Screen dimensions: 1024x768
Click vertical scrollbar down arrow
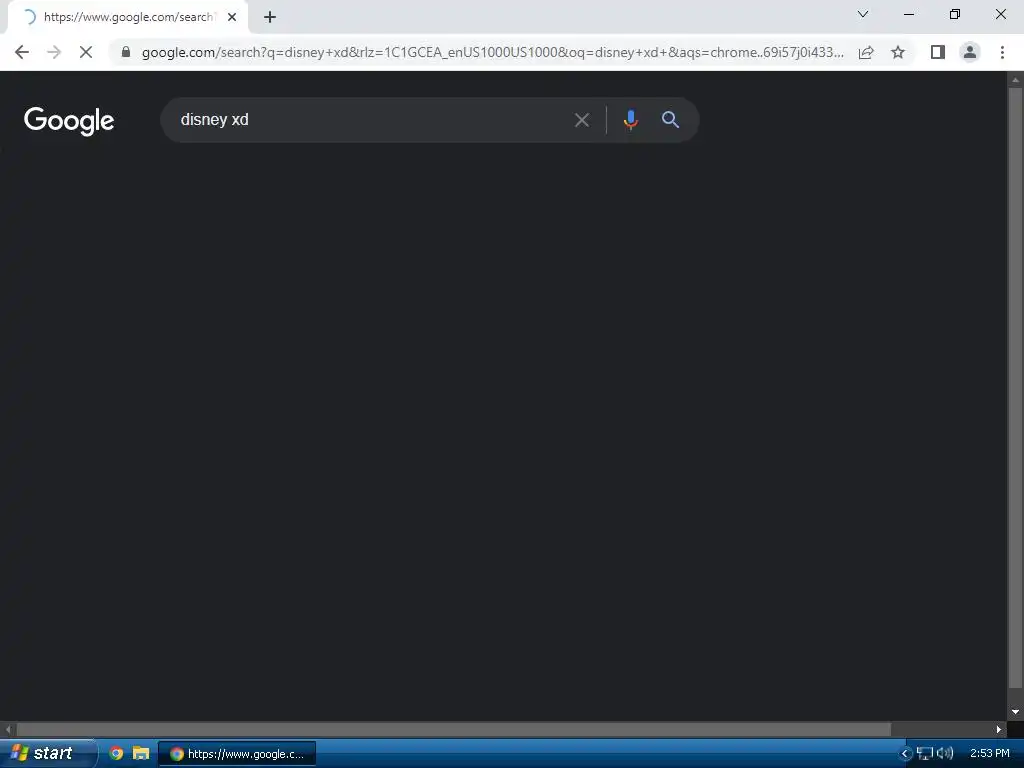tap(1016, 712)
